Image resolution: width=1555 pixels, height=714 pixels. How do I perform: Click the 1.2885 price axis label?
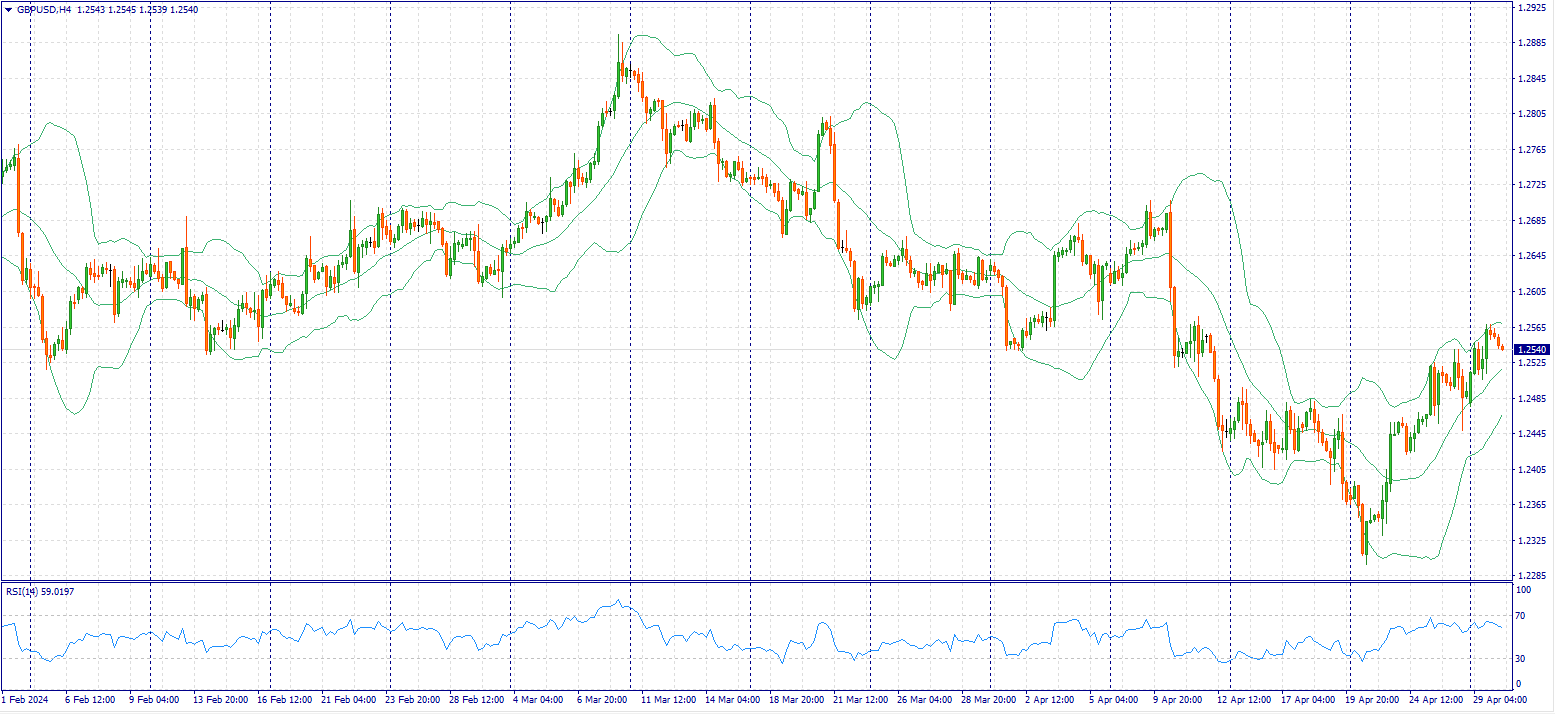(1531, 43)
